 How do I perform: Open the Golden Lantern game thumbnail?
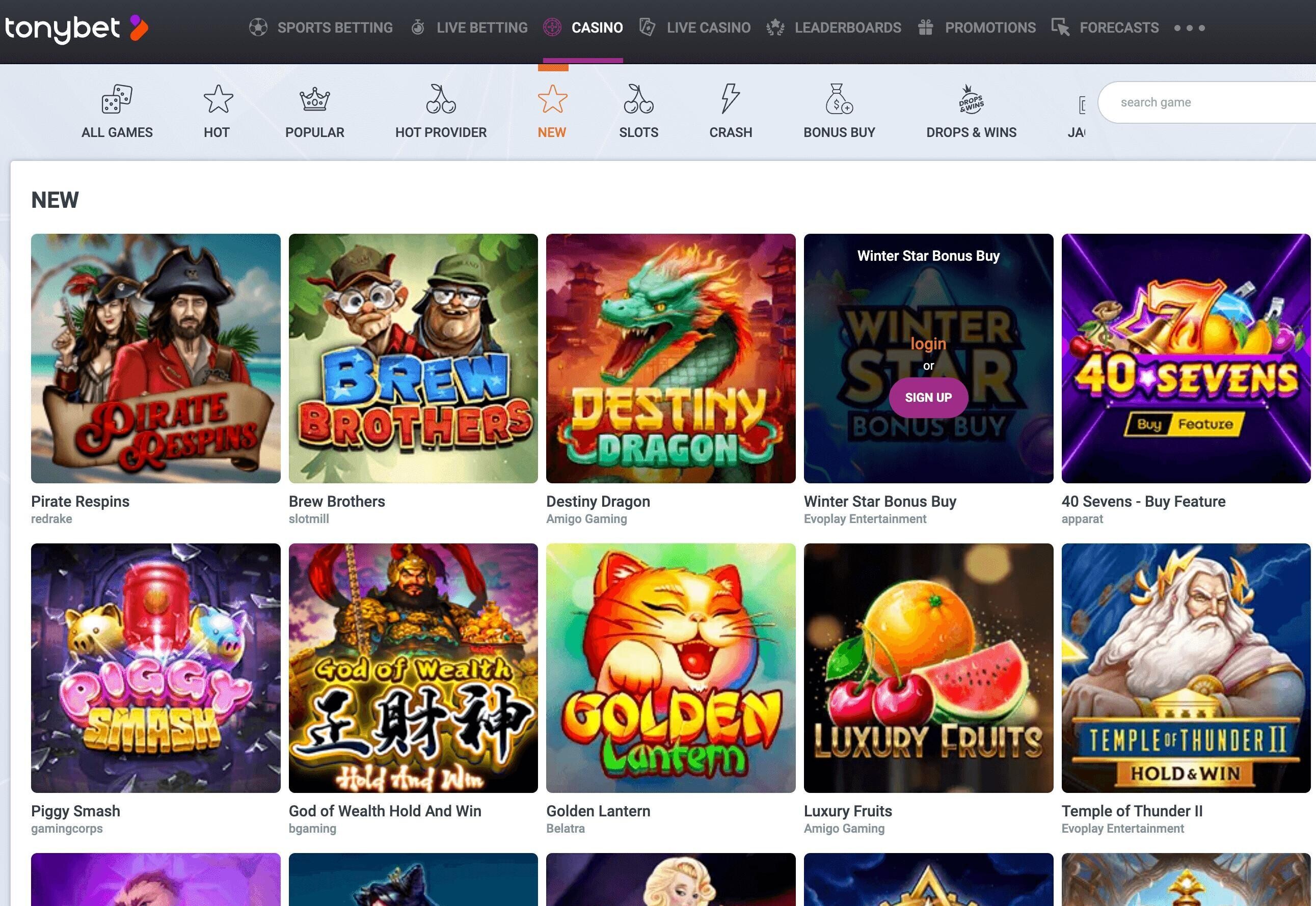(x=670, y=668)
